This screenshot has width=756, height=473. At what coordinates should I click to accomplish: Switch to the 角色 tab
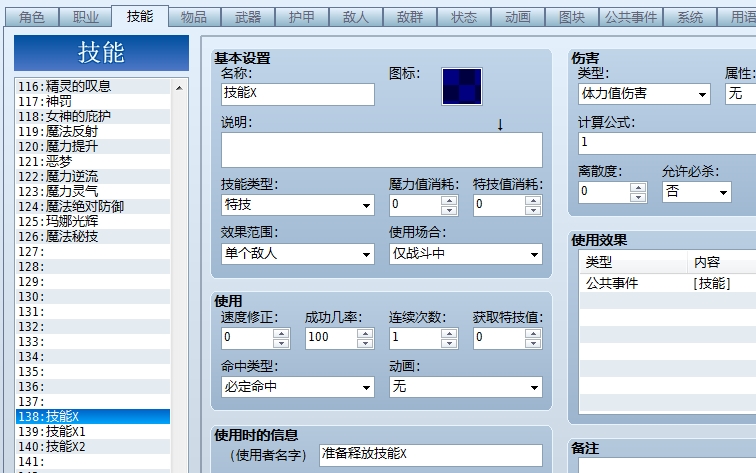pos(32,17)
